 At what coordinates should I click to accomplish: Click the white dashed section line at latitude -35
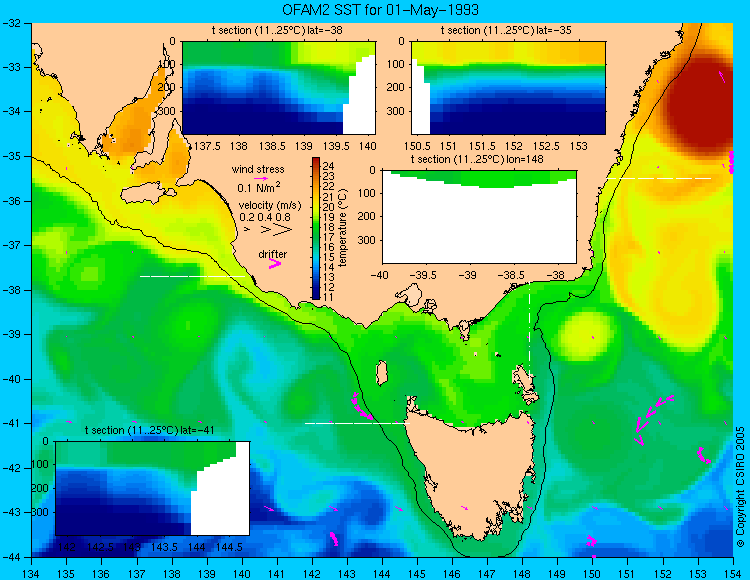pos(659,178)
